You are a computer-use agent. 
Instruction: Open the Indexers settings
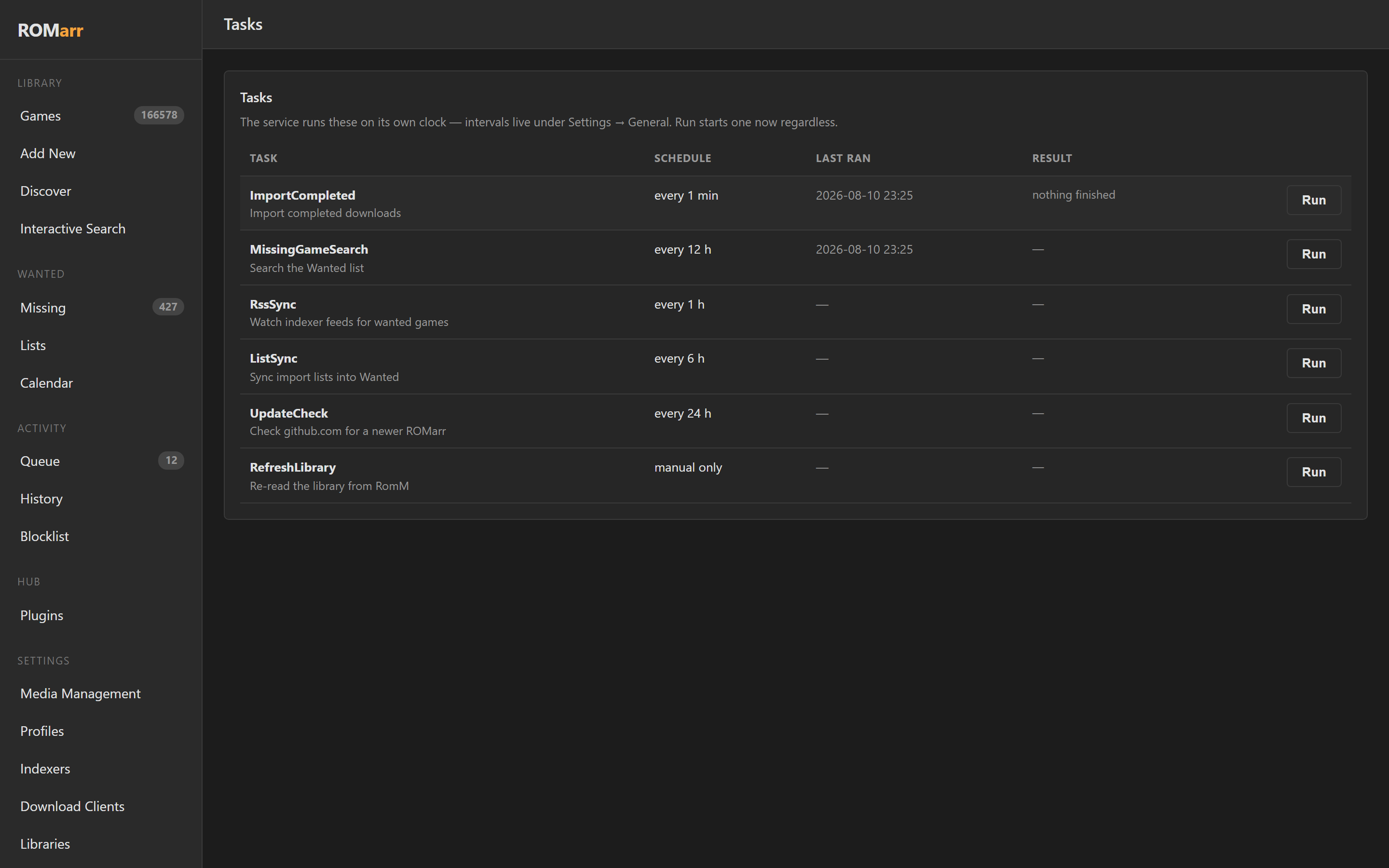click(x=45, y=768)
